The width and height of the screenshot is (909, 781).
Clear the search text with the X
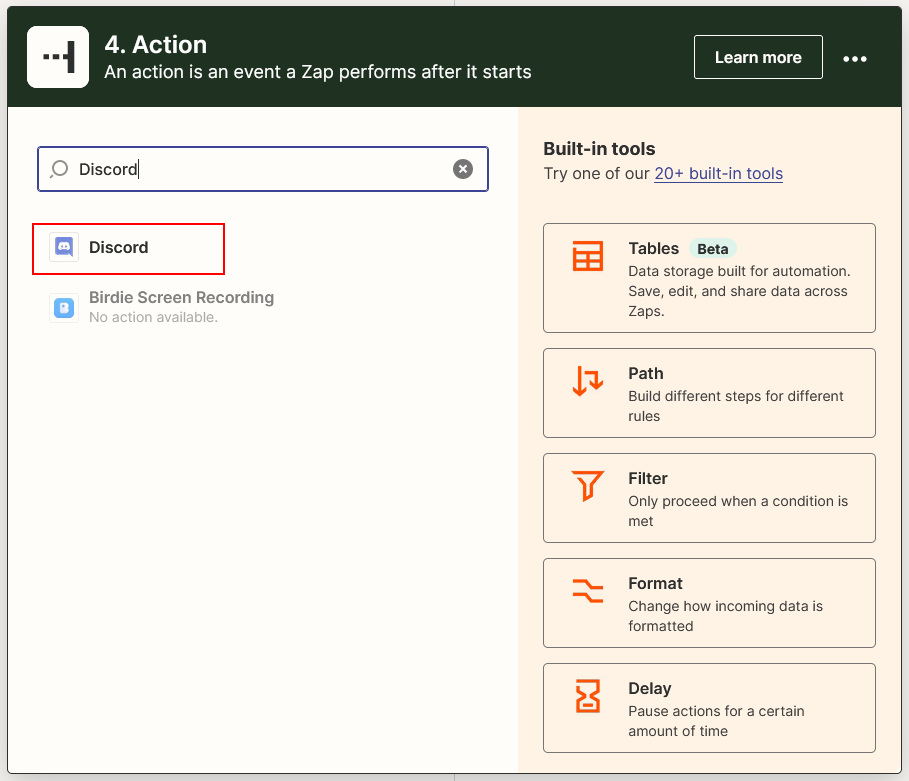[x=463, y=169]
